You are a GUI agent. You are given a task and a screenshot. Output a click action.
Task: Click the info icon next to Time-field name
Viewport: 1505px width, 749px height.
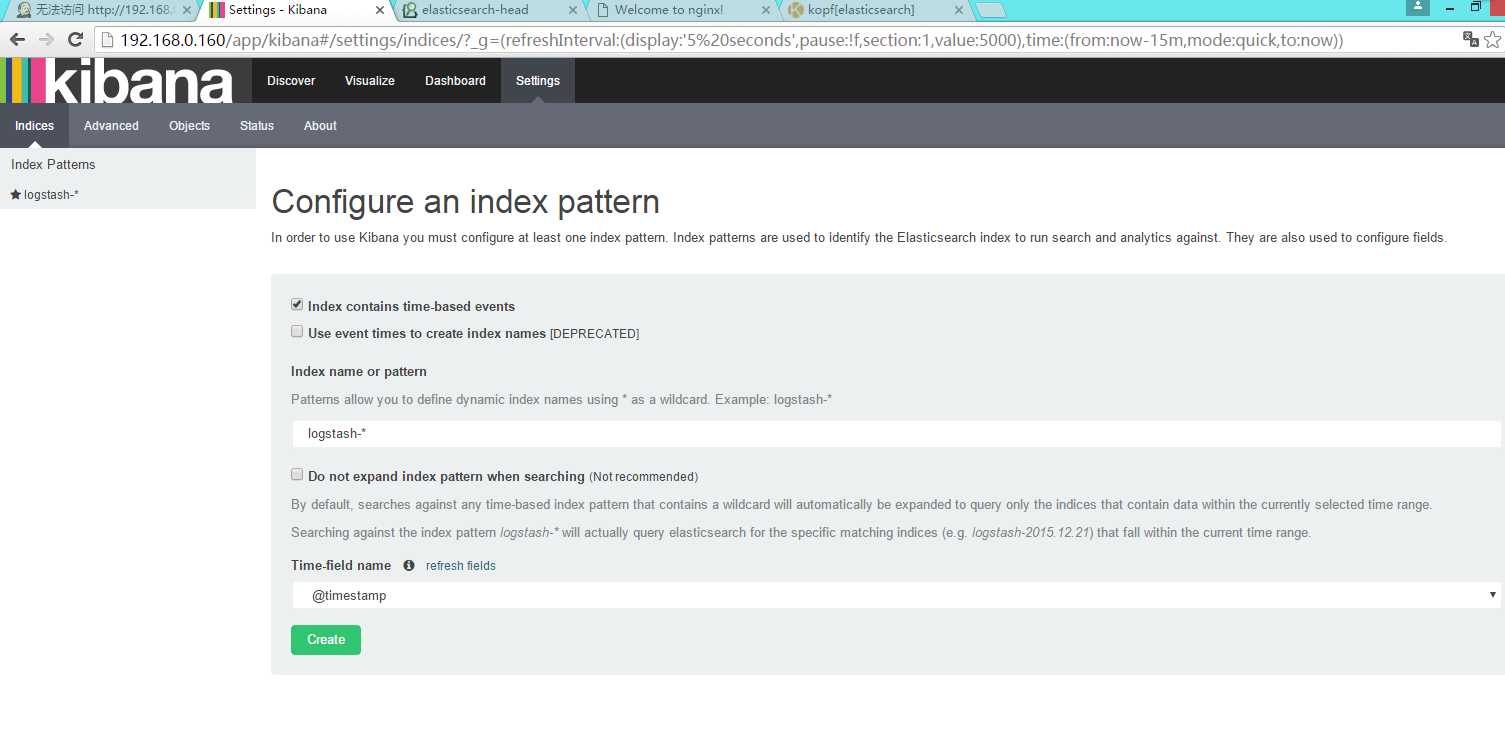tap(408, 565)
